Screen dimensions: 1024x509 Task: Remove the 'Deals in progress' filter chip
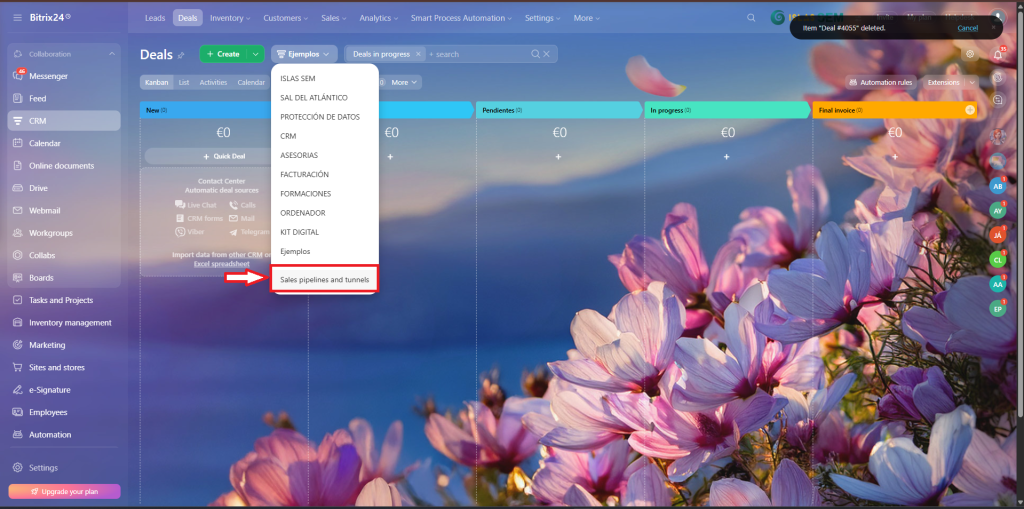tap(420, 54)
